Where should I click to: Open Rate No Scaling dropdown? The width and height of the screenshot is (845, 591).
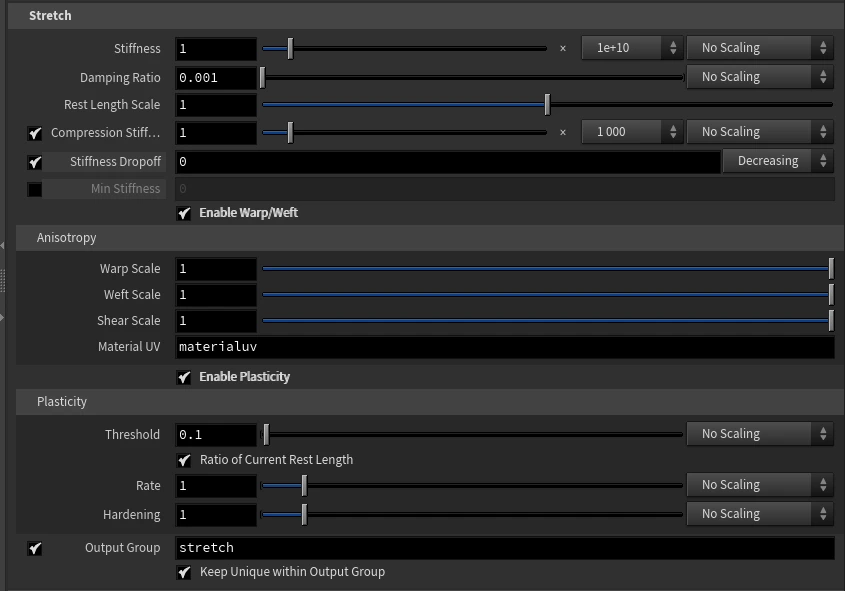point(760,485)
